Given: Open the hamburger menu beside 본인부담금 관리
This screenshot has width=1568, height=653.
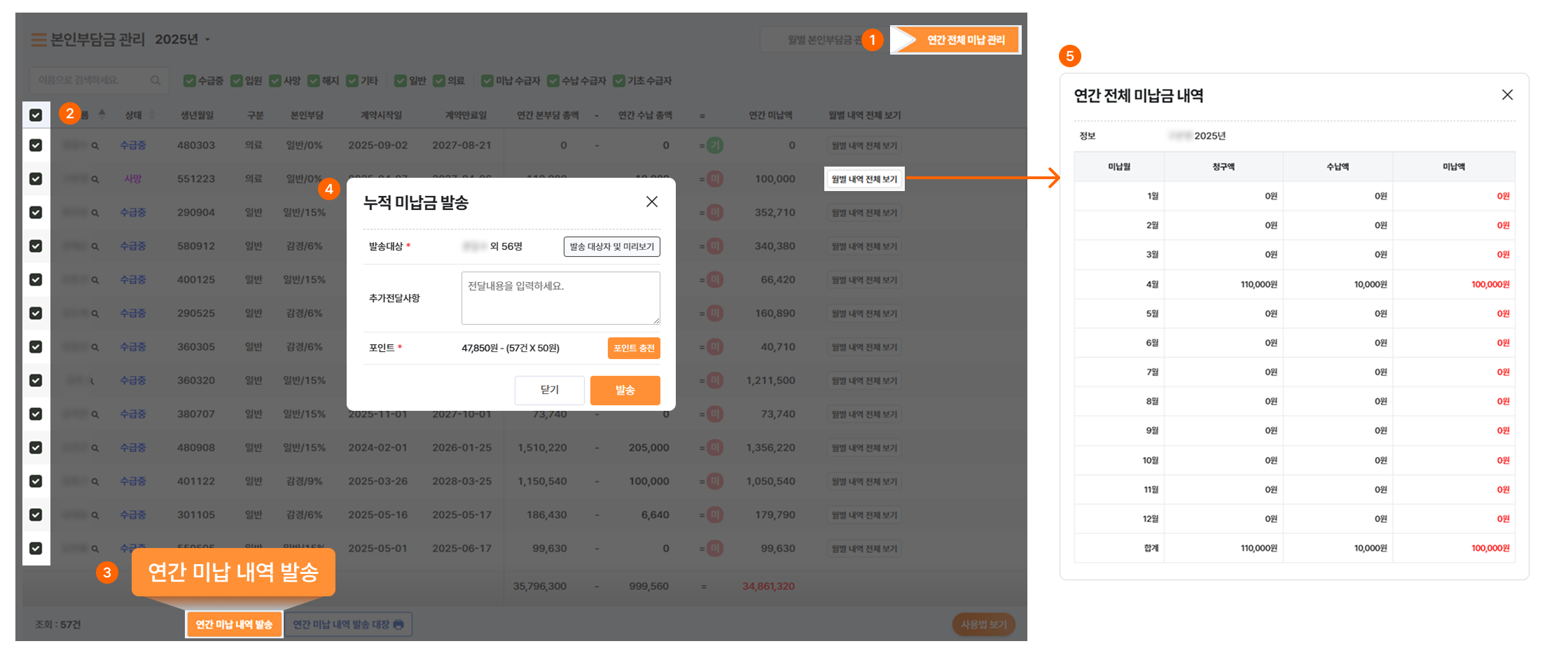Looking at the screenshot, I should click(x=39, y=40).
